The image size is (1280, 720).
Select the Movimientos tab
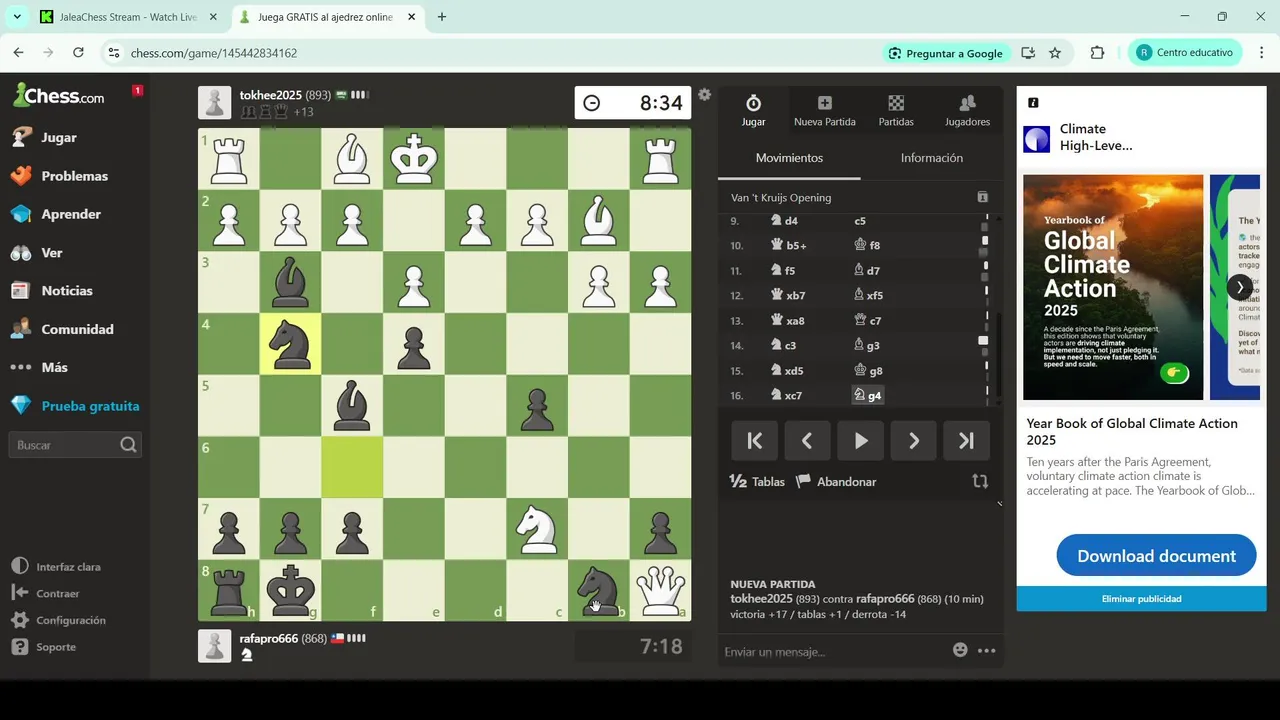(789, 158)
